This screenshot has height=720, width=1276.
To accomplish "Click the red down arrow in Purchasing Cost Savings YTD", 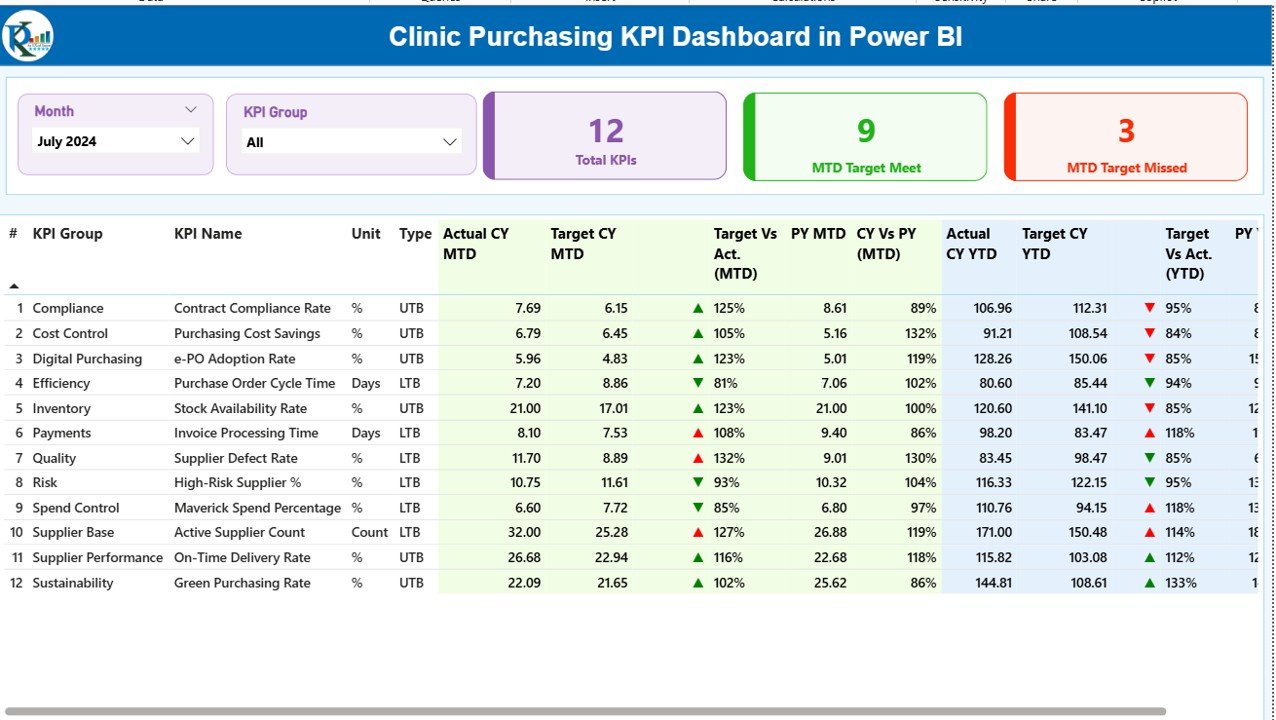I will (1149, 333).
